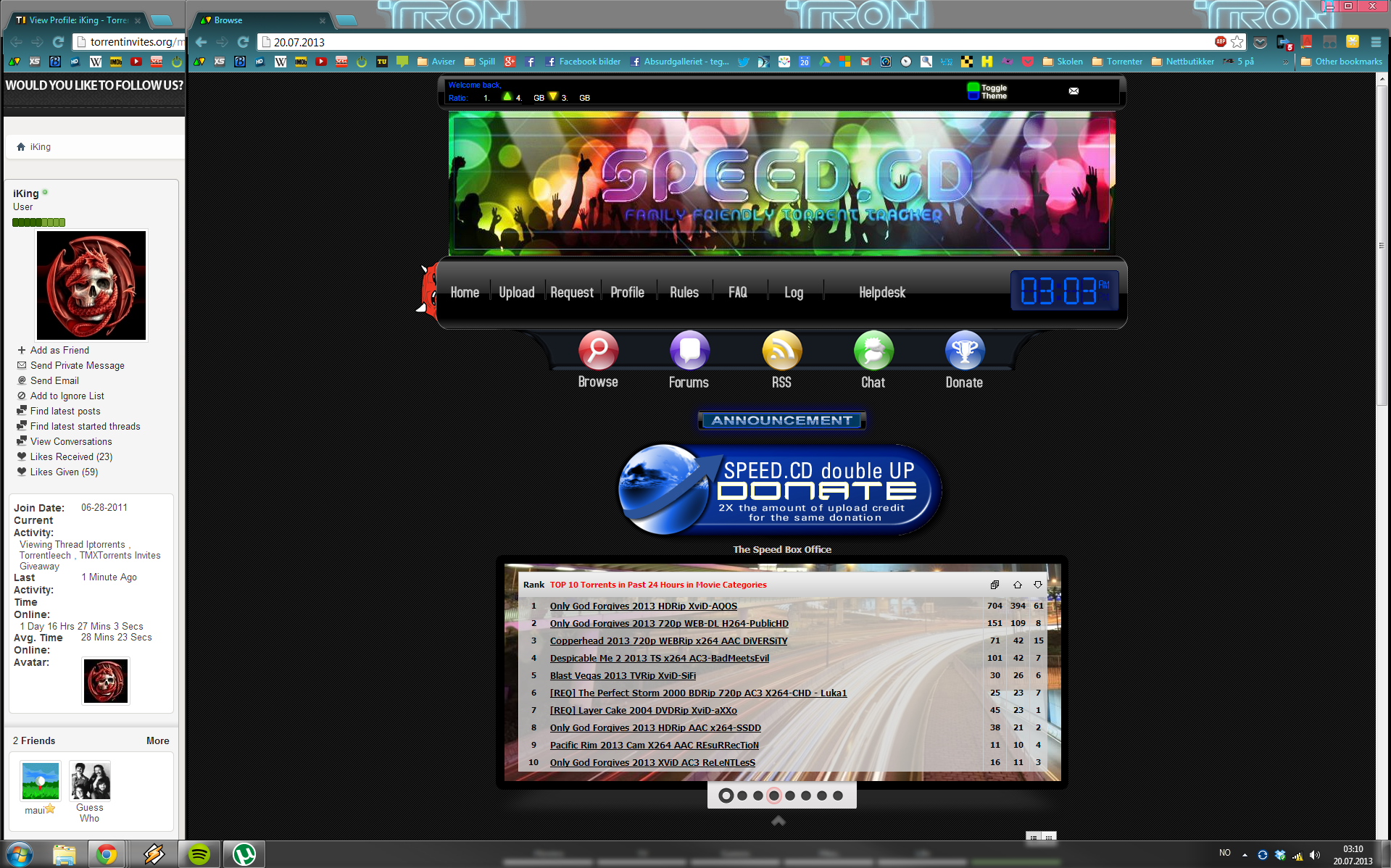Select the fifth slider pagination dot
1391x868 pixels.
pyautogui.click(x=790, y=796)
